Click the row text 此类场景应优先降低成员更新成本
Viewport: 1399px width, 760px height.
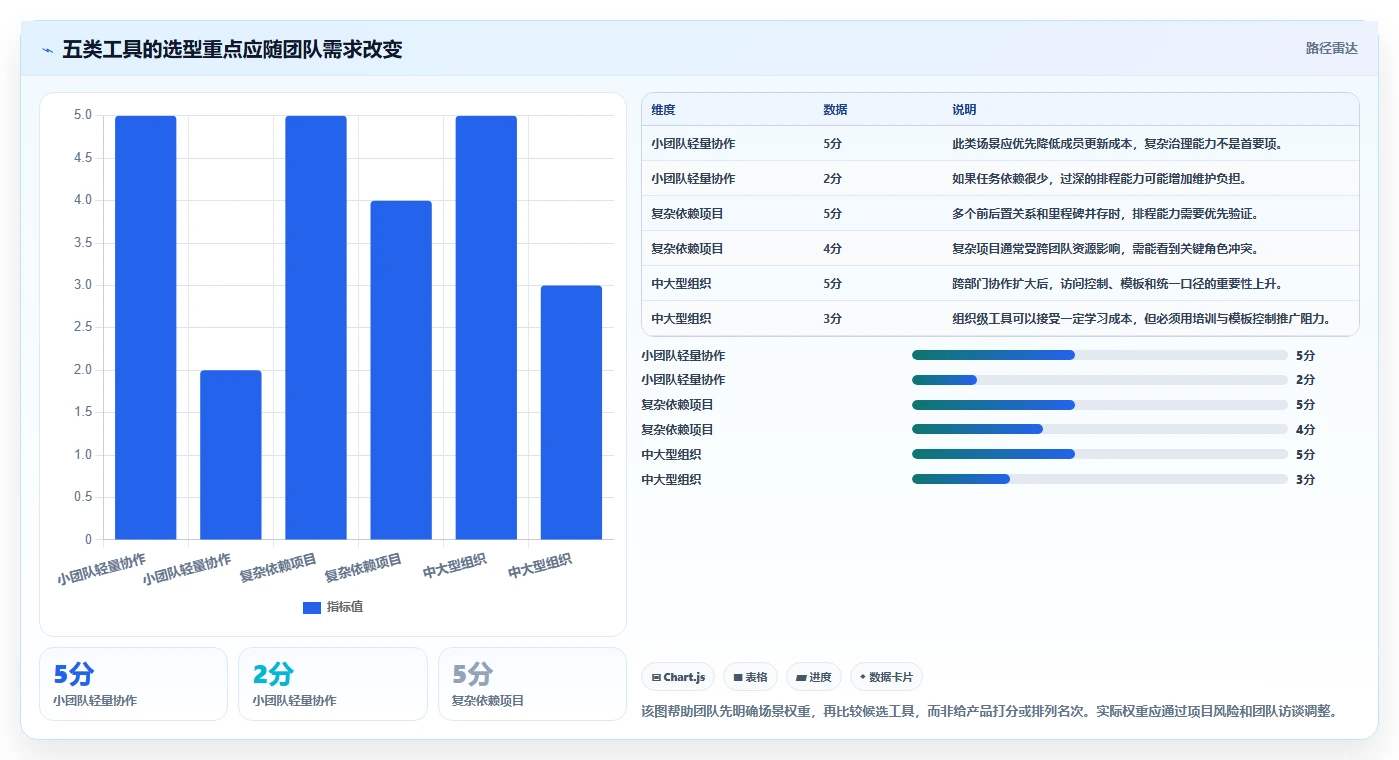(x=1043, y=144)
